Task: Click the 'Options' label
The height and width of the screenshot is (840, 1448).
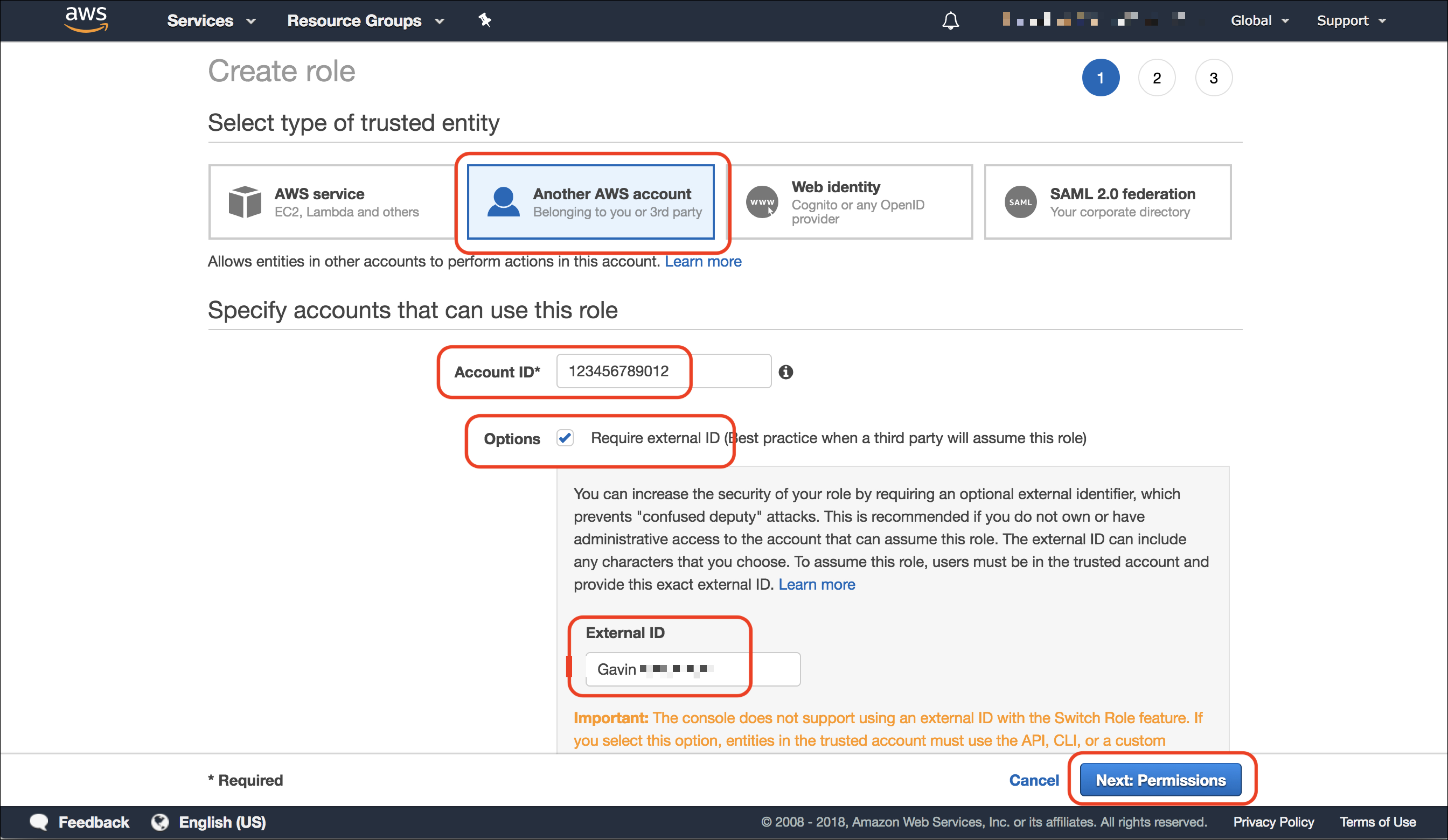Action: coord(511,439)
